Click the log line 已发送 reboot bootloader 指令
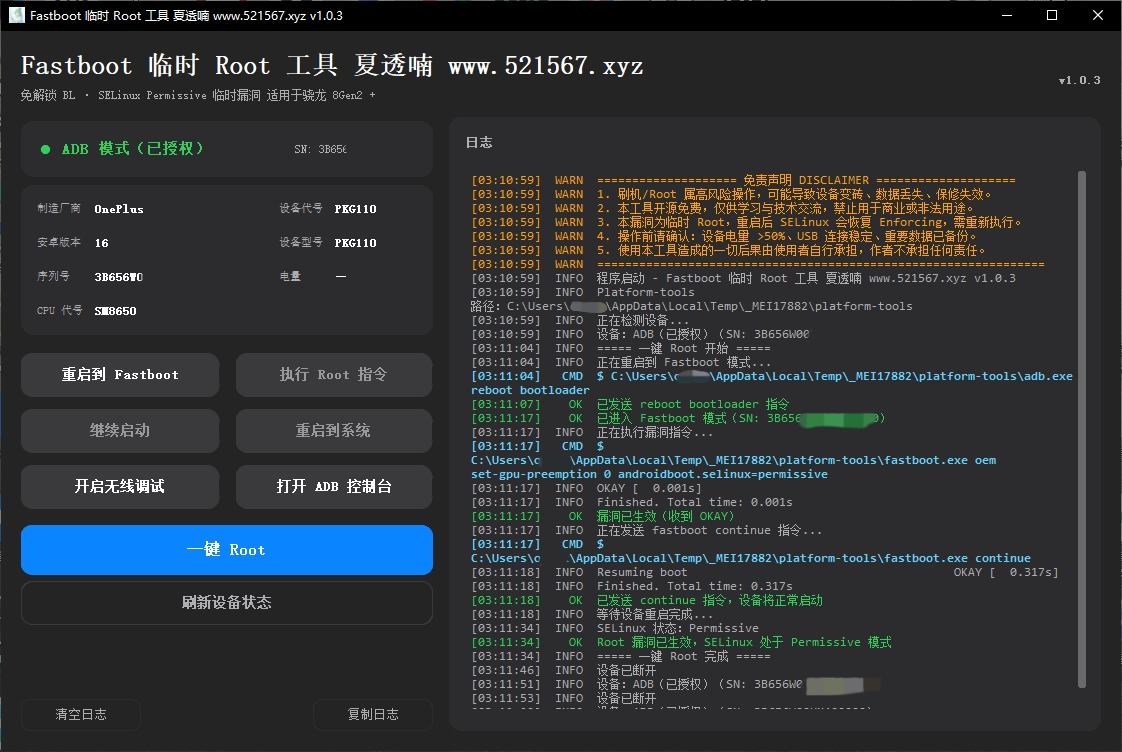 (630, 404)
